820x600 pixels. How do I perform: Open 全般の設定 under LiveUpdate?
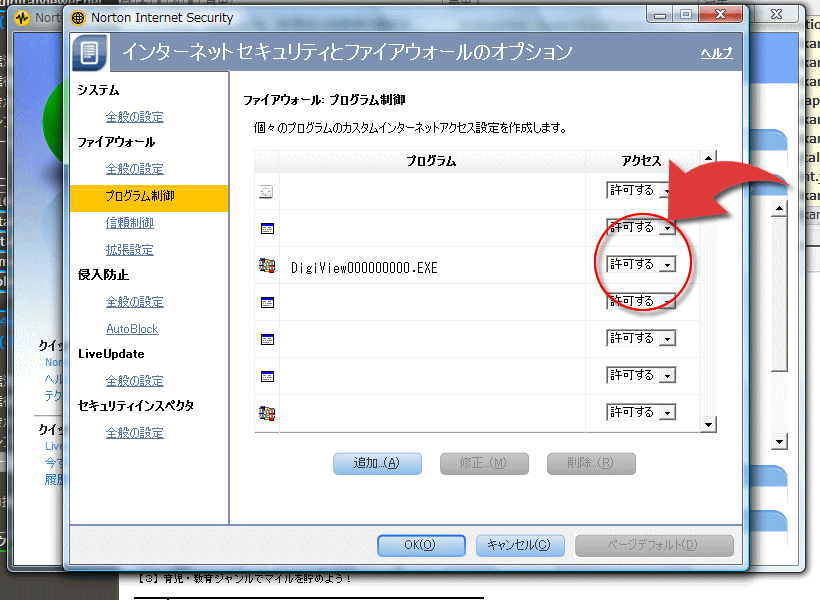point(134,381)
